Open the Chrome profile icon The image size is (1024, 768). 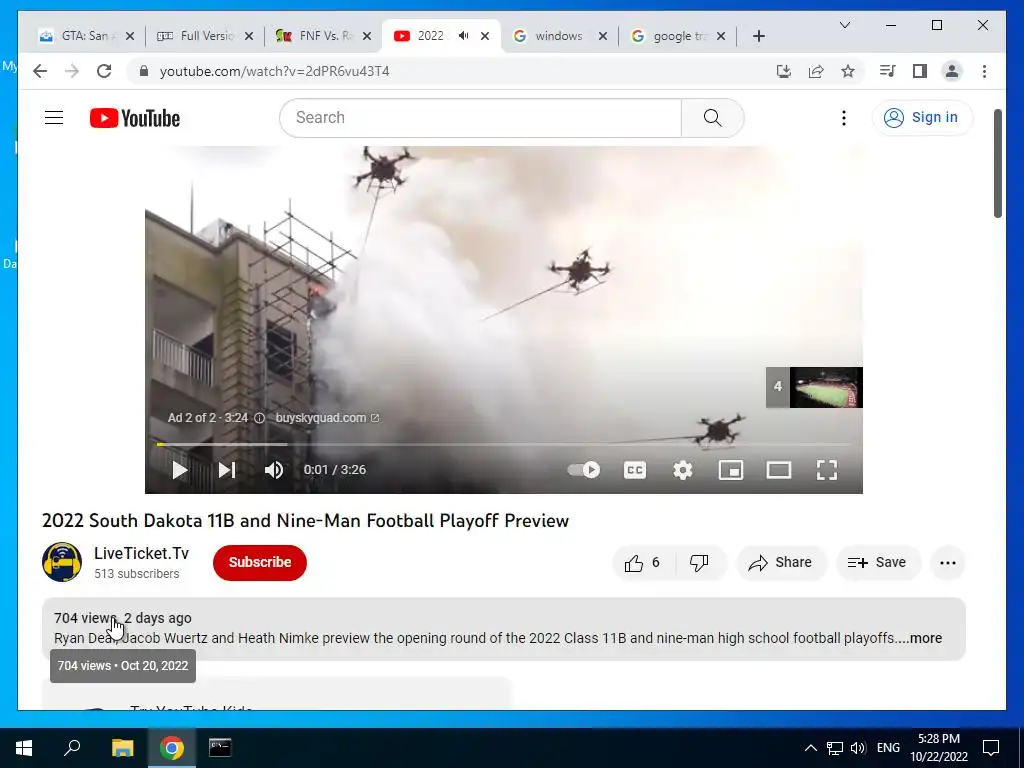coord(952,71)
